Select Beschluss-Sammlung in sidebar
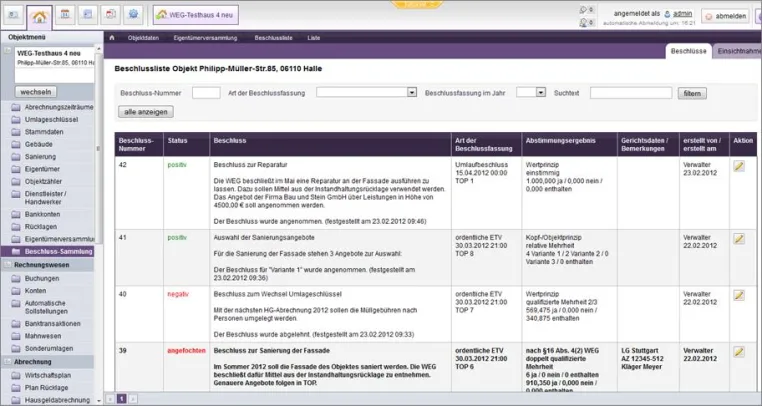 click(x=47, y=251)
